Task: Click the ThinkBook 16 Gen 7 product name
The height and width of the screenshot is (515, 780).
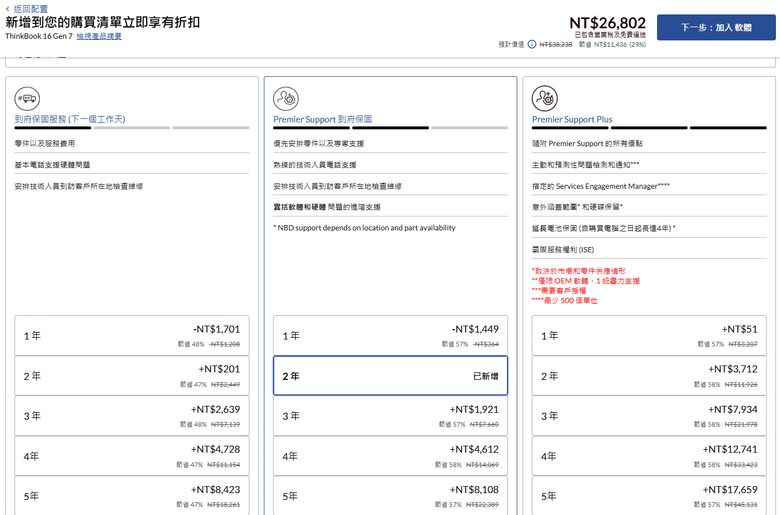Action: (39, 36)
